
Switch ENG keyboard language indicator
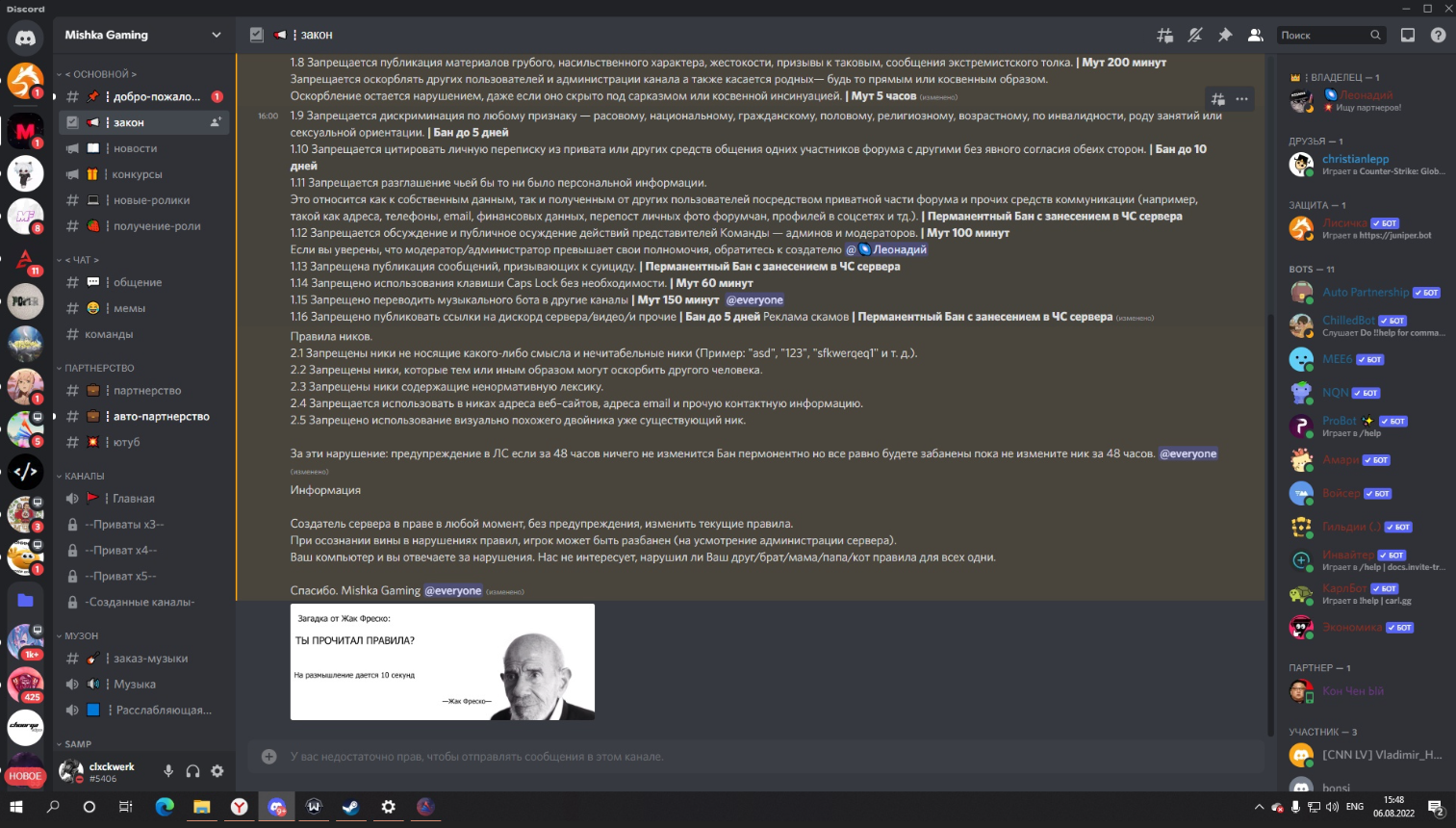(x=1355, y=807)
